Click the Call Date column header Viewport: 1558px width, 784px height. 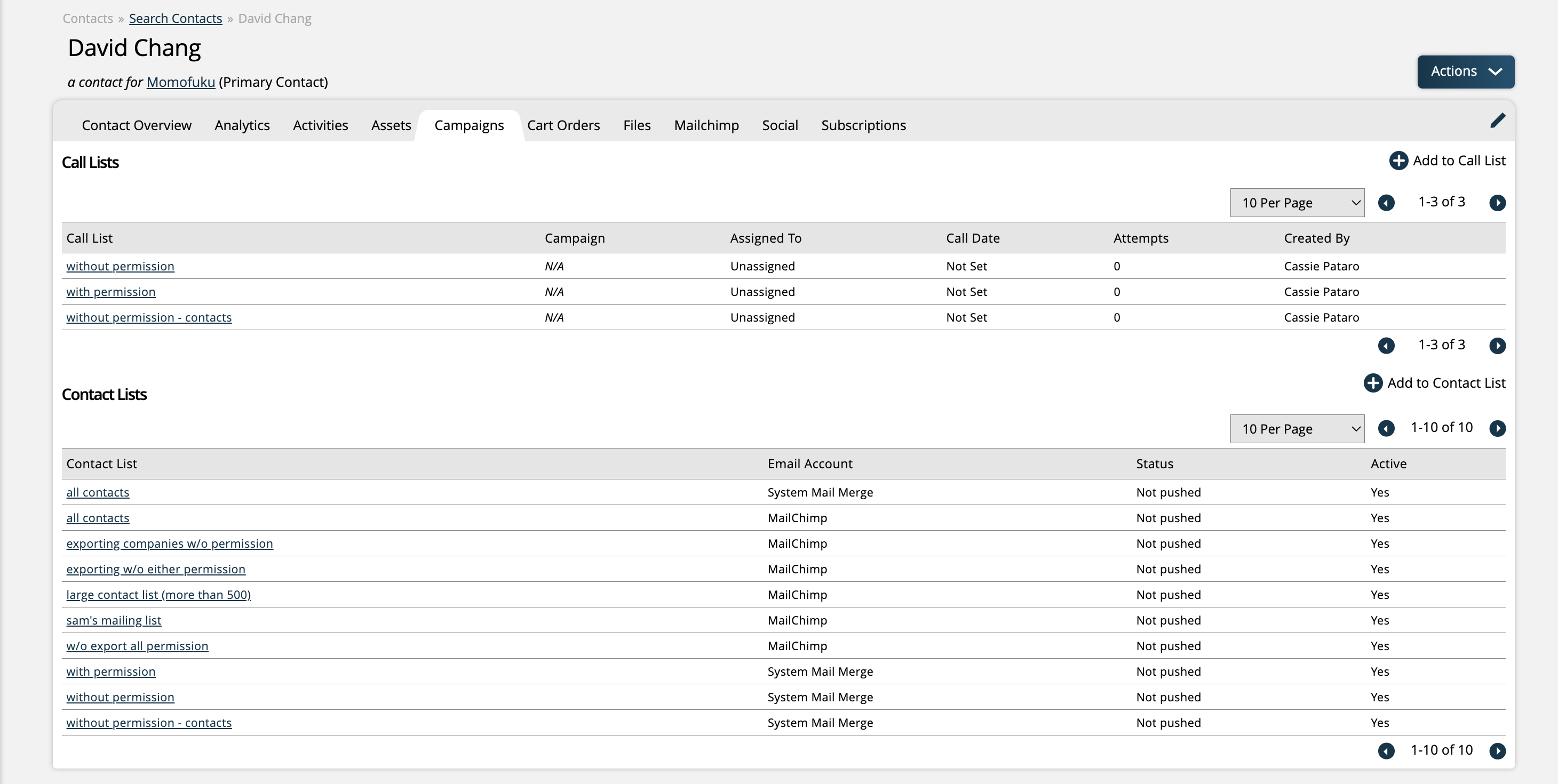tap(973, 238)
